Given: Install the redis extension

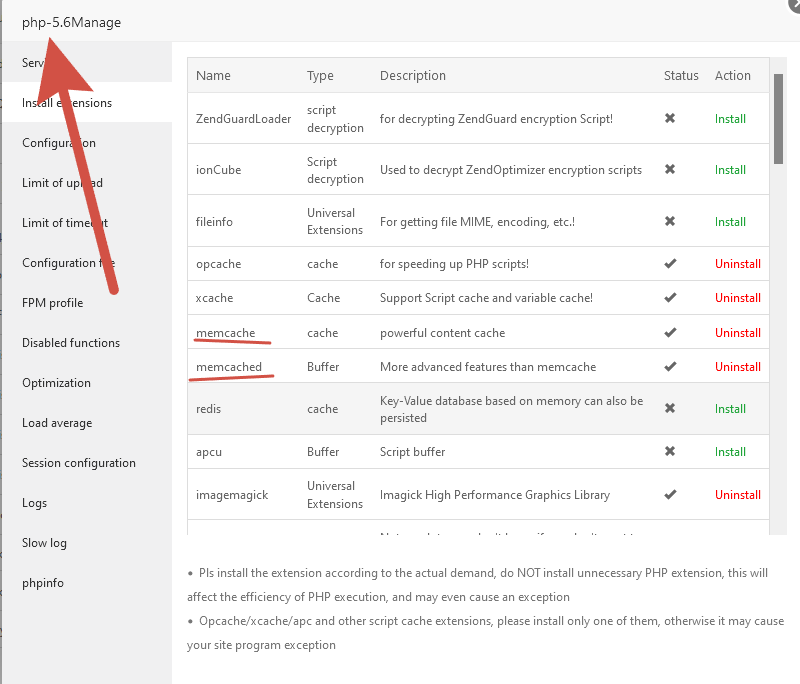Looking at the screenshot, I should 730,409.
